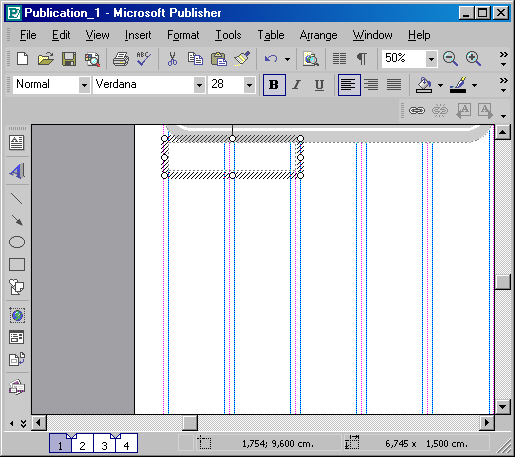Select the Text Box tool

[17, 143]
